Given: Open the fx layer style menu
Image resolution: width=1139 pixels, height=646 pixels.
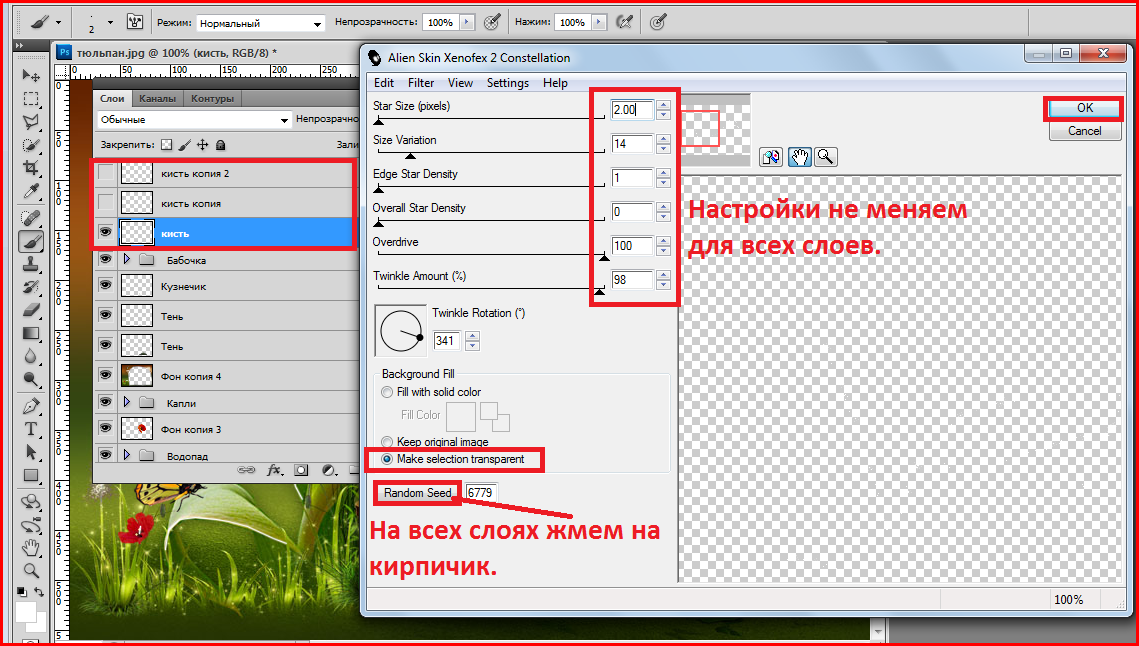Looking at the screenshot, I should point(275,470).
